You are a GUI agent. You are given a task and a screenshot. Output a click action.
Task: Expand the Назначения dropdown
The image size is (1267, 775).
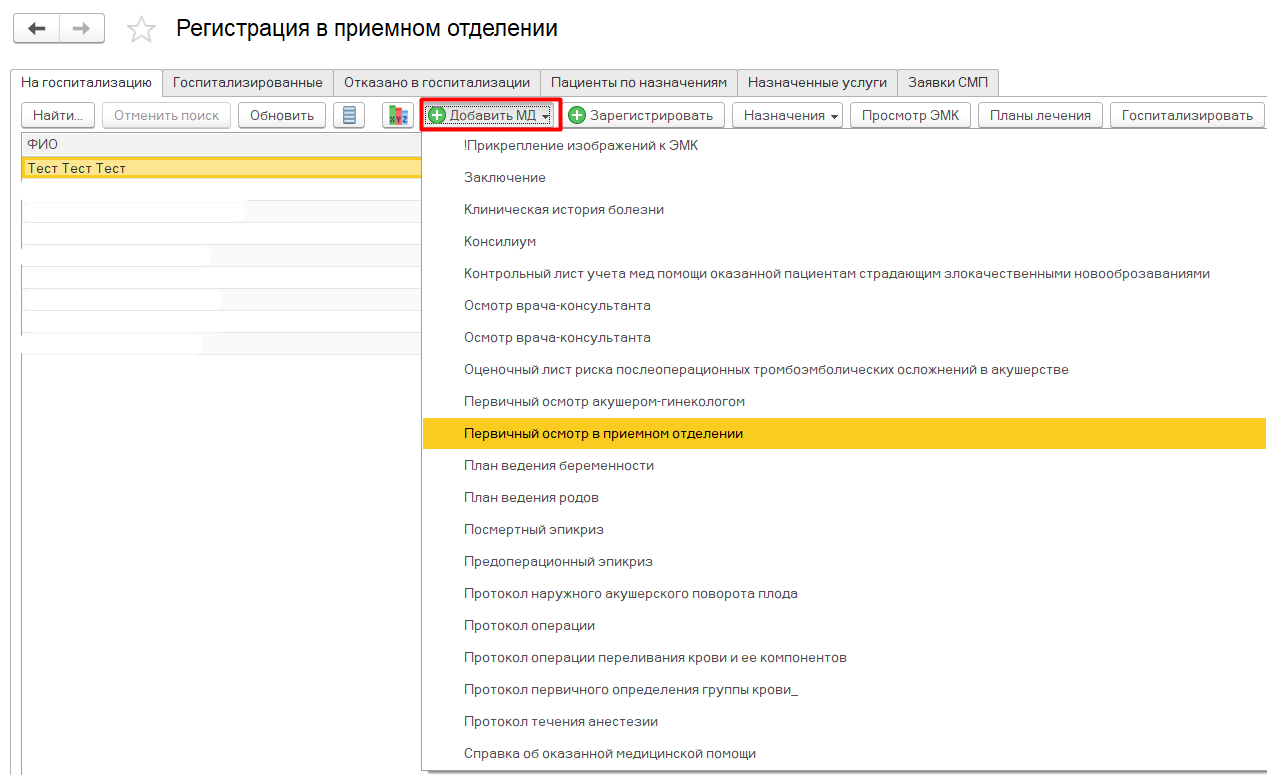(787, 115)
